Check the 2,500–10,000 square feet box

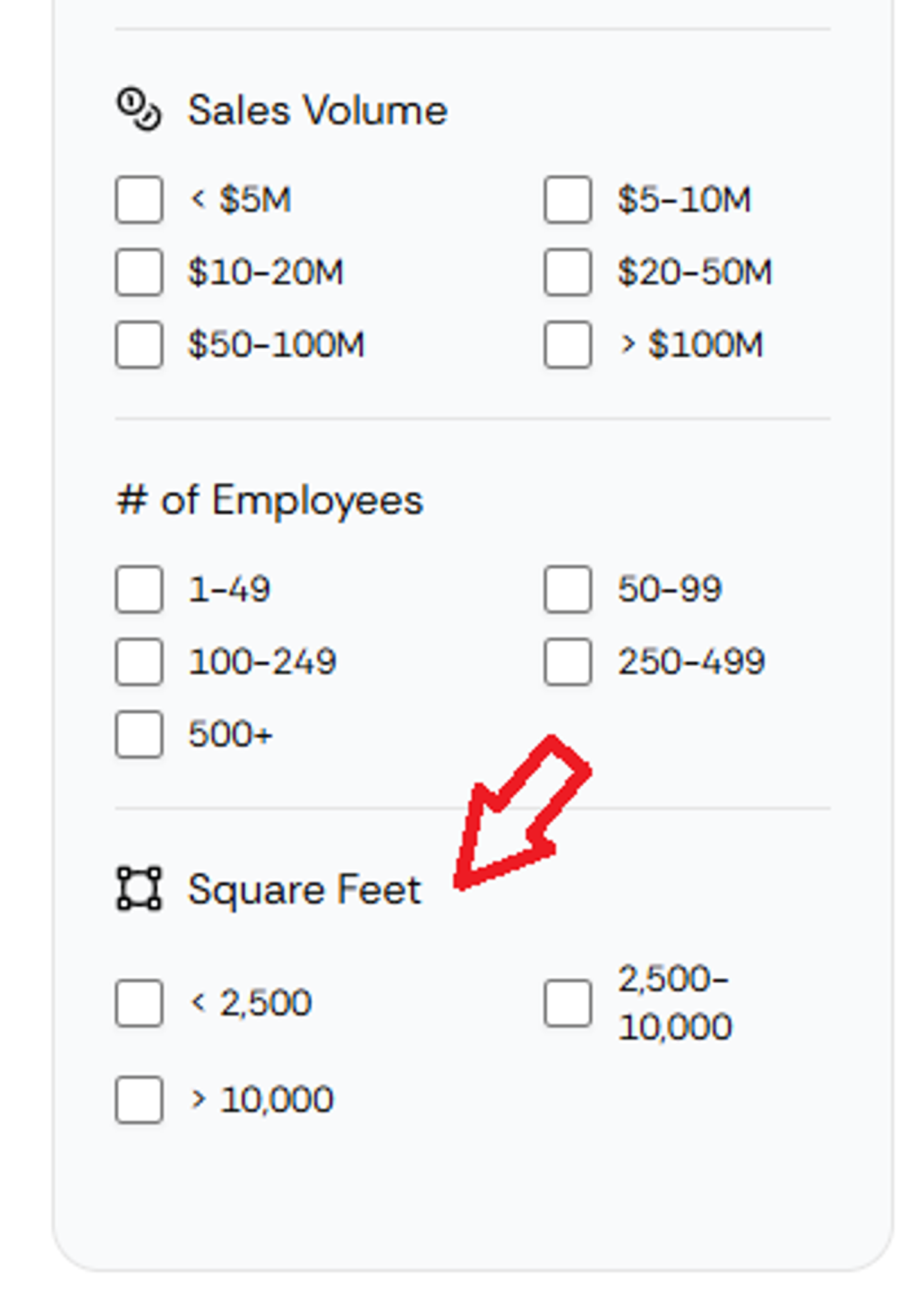tap(567, 1003)
